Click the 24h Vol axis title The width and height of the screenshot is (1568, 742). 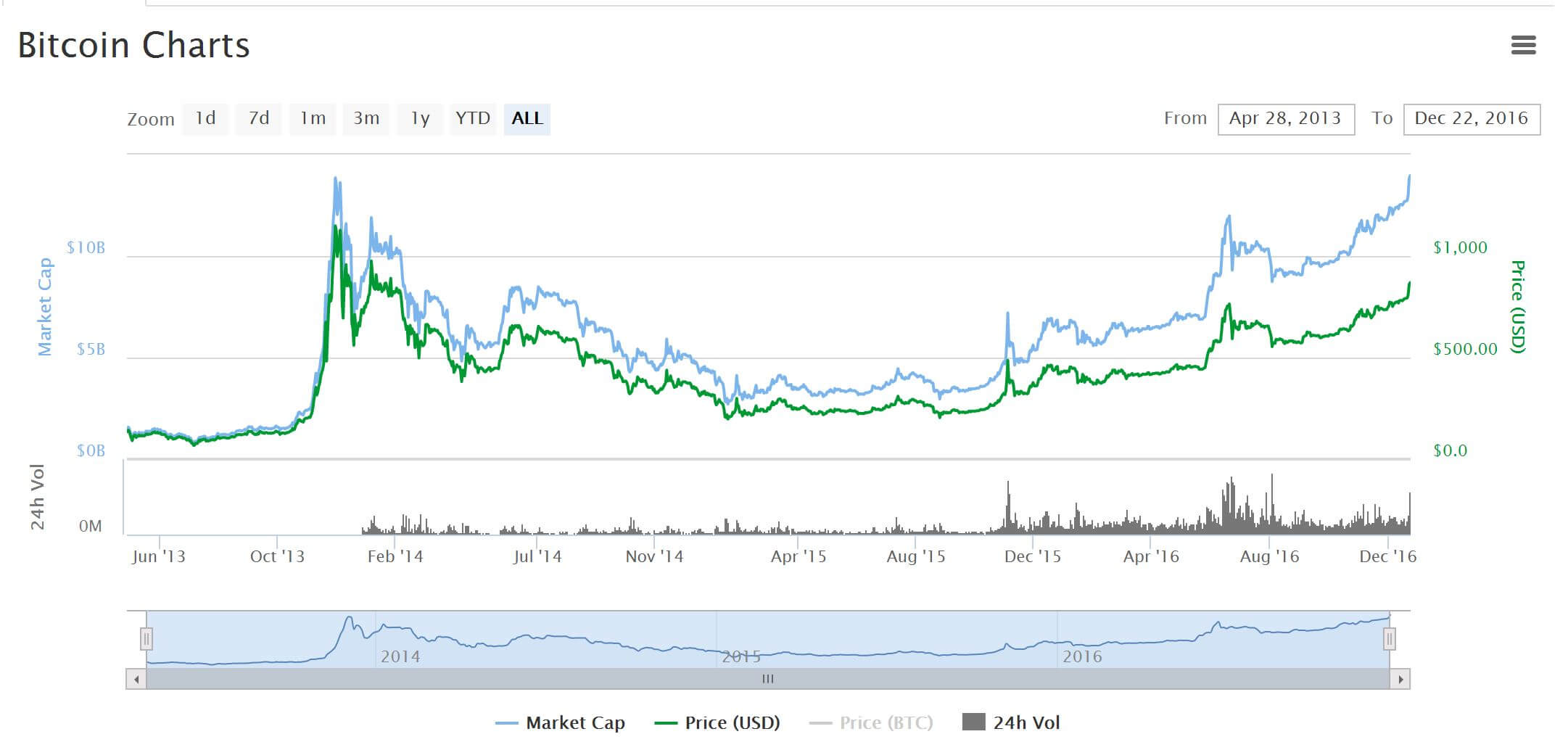[37, 497]
